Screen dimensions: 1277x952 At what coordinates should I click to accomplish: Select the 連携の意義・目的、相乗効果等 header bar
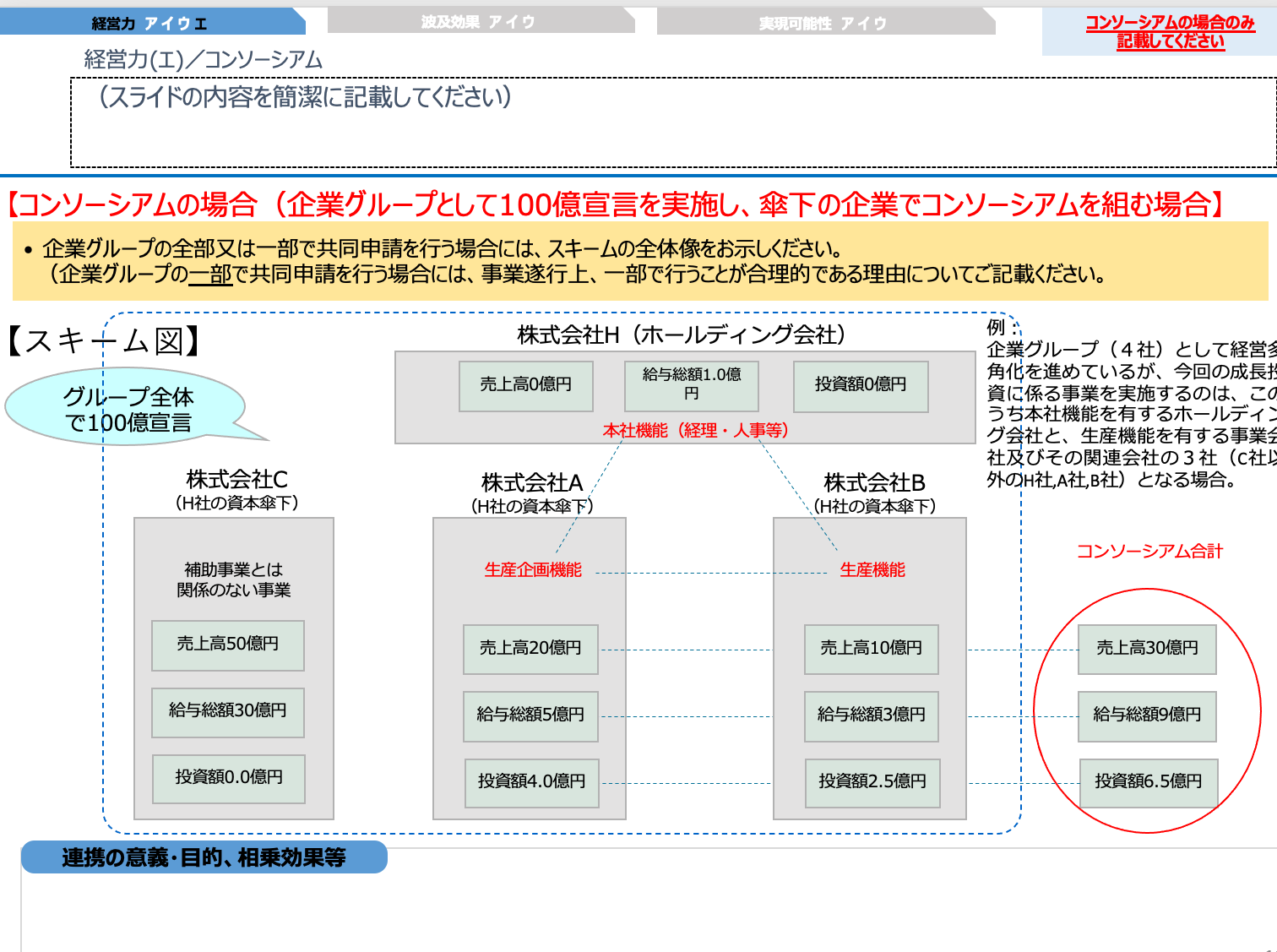204,857
